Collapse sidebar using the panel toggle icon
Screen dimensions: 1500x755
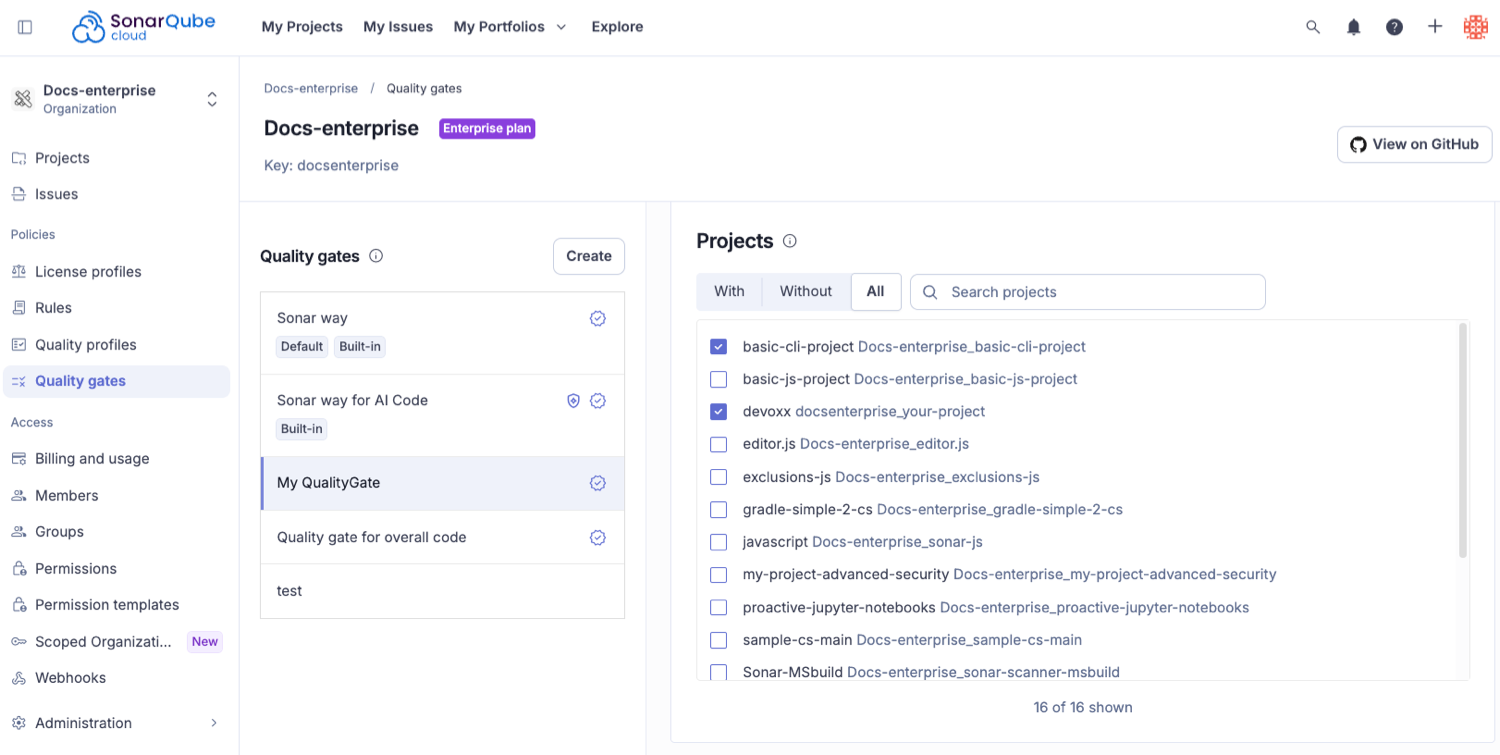coord(25,27)
